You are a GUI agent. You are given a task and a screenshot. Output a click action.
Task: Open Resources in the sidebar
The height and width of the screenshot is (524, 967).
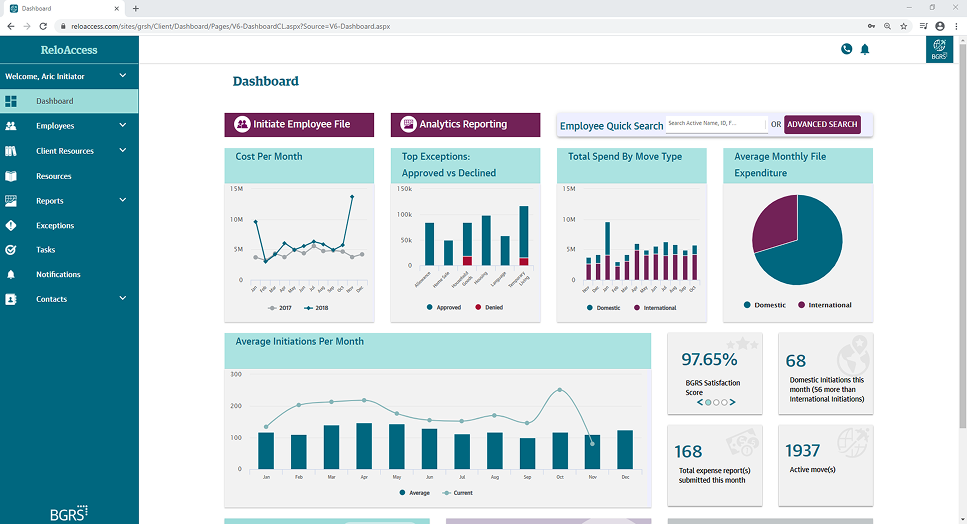coord(69,176)
